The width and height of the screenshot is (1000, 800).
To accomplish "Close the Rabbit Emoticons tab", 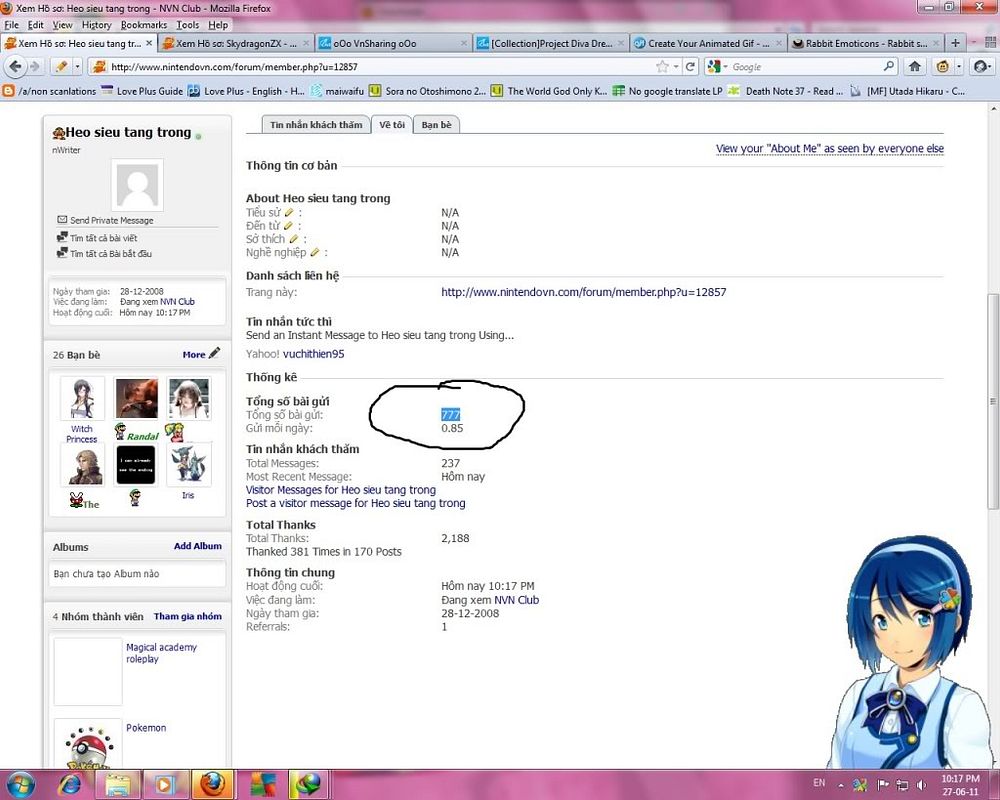I will [936, 43].
